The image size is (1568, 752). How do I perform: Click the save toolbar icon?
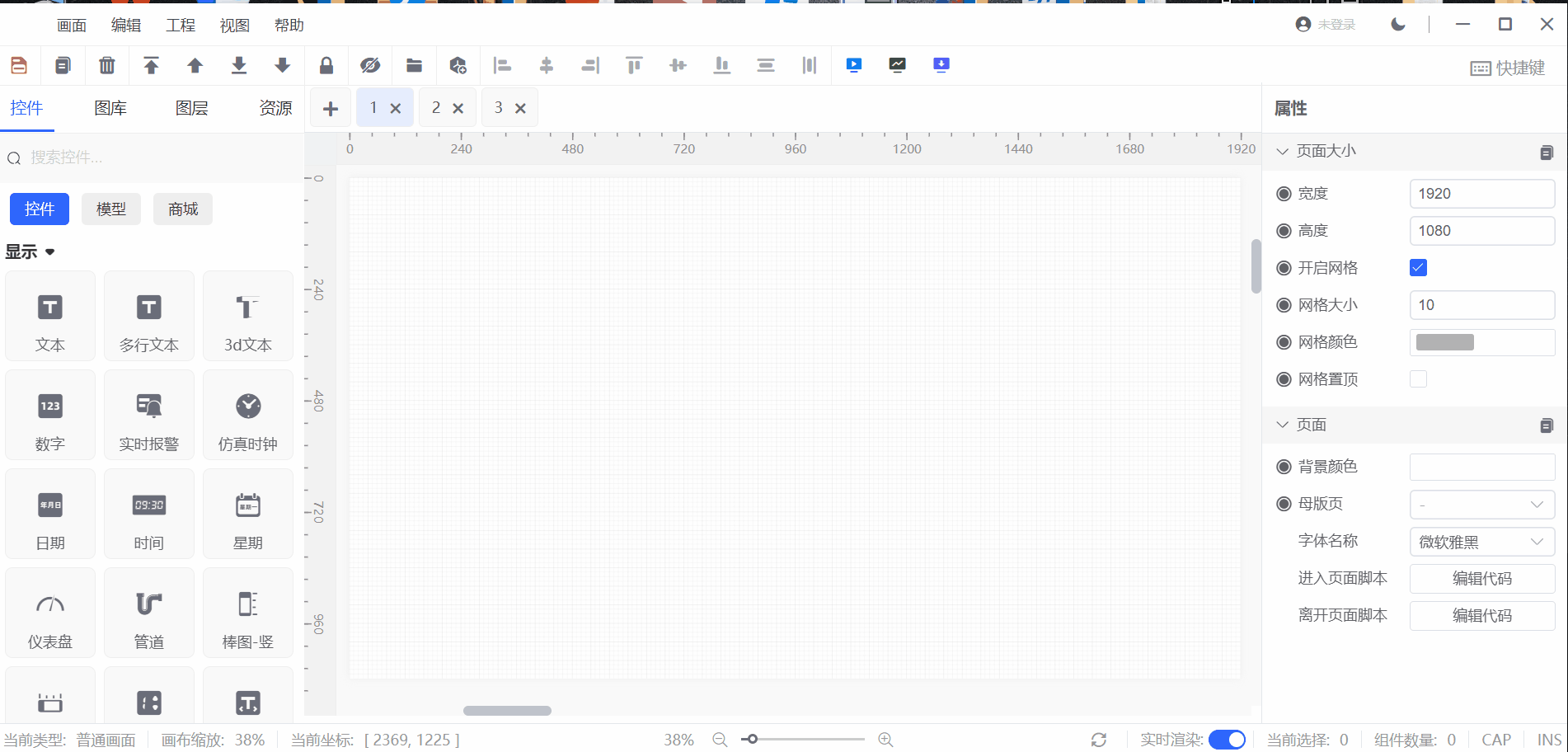[18, 65]
